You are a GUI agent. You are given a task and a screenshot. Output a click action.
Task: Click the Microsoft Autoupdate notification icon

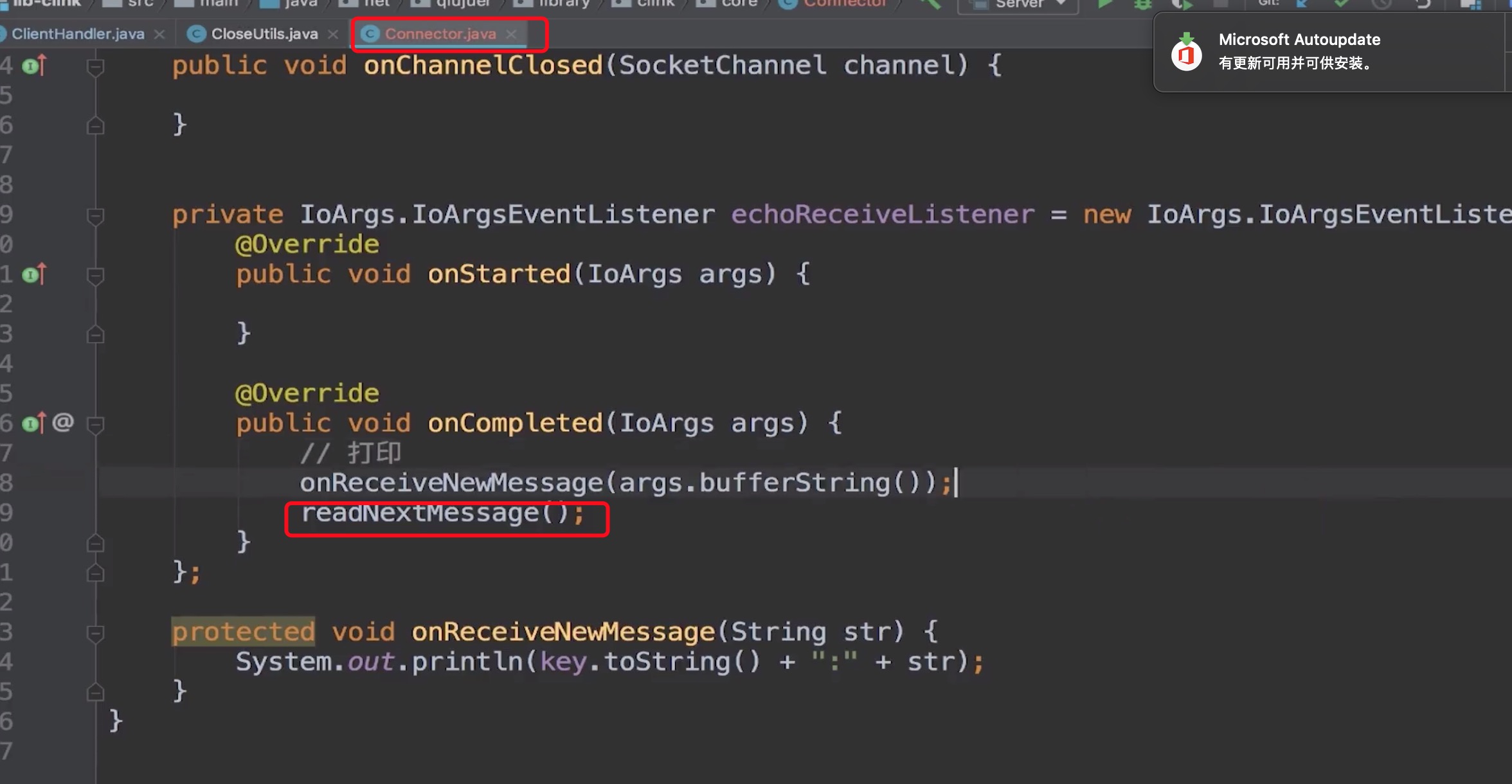(1186, 53)
